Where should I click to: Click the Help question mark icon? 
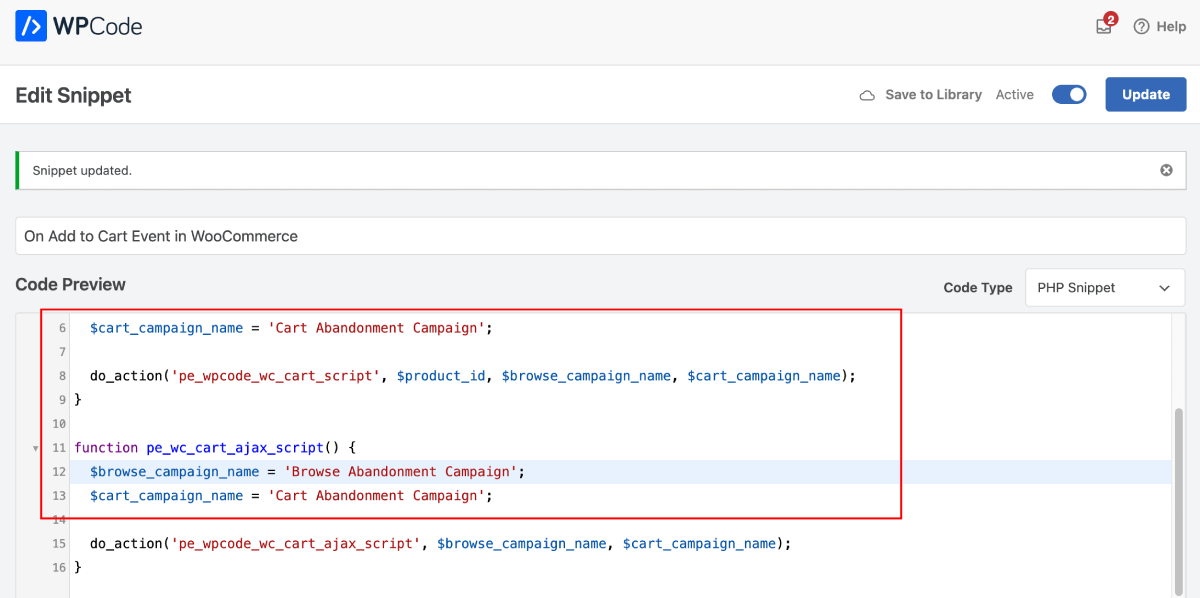1141,27
